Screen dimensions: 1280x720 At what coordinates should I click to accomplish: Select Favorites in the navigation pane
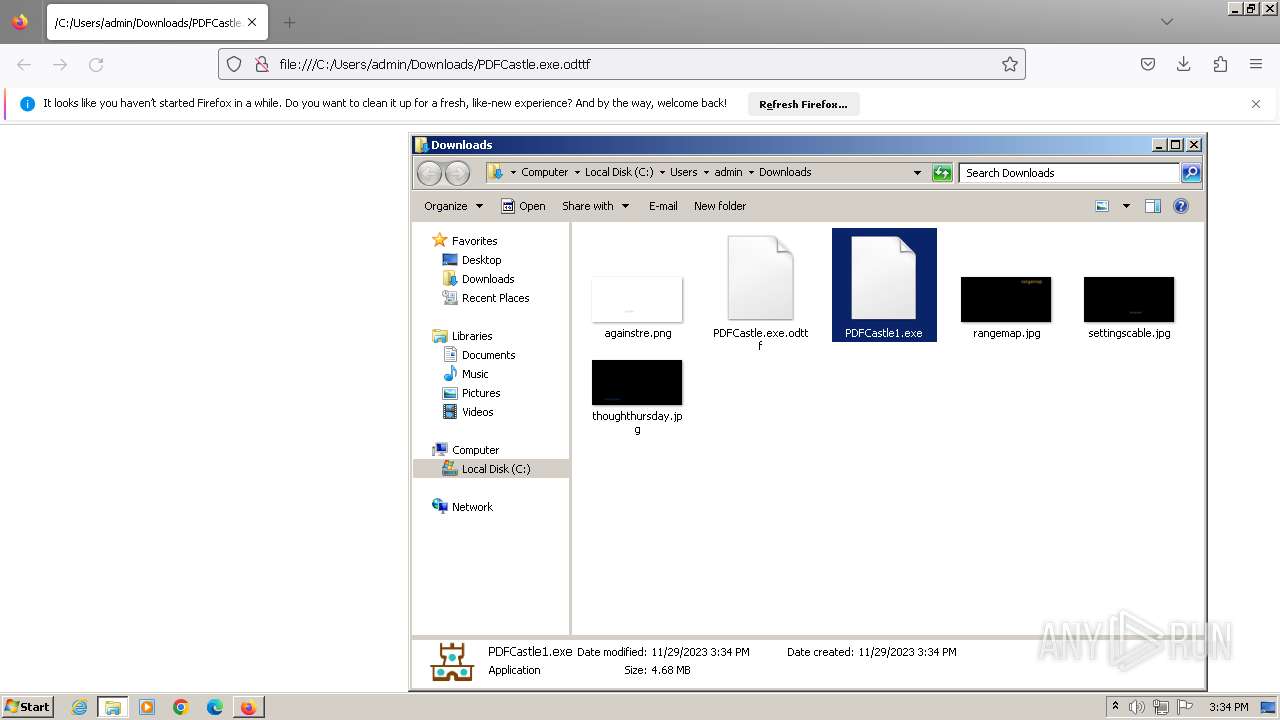tap(474, 241)
